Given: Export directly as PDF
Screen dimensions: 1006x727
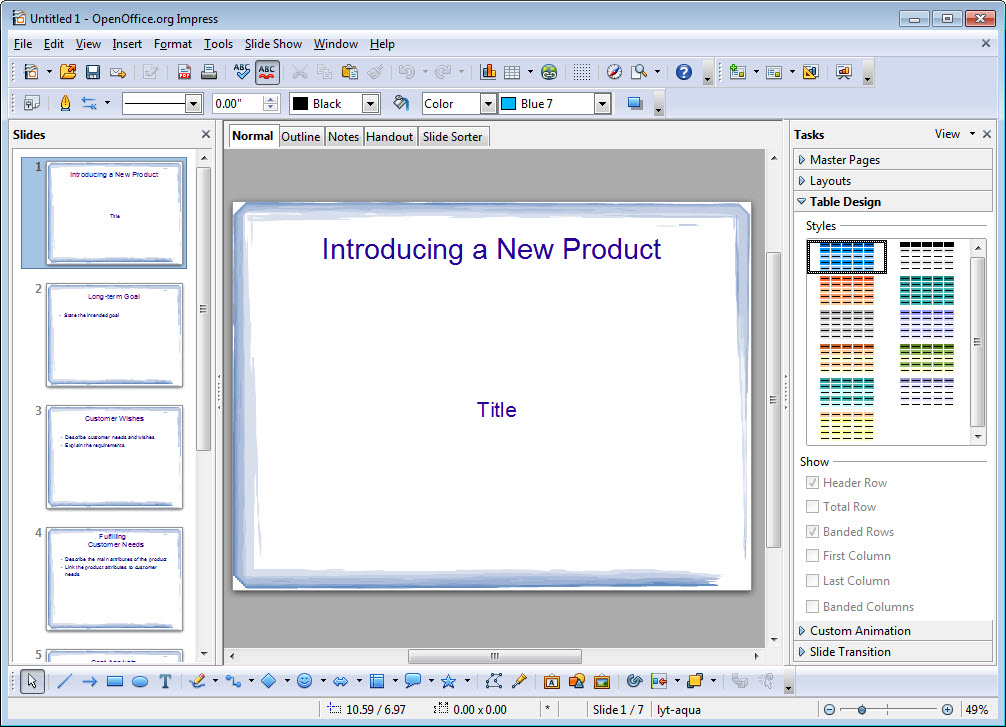Looking at the screenshot, I should 184,72.
